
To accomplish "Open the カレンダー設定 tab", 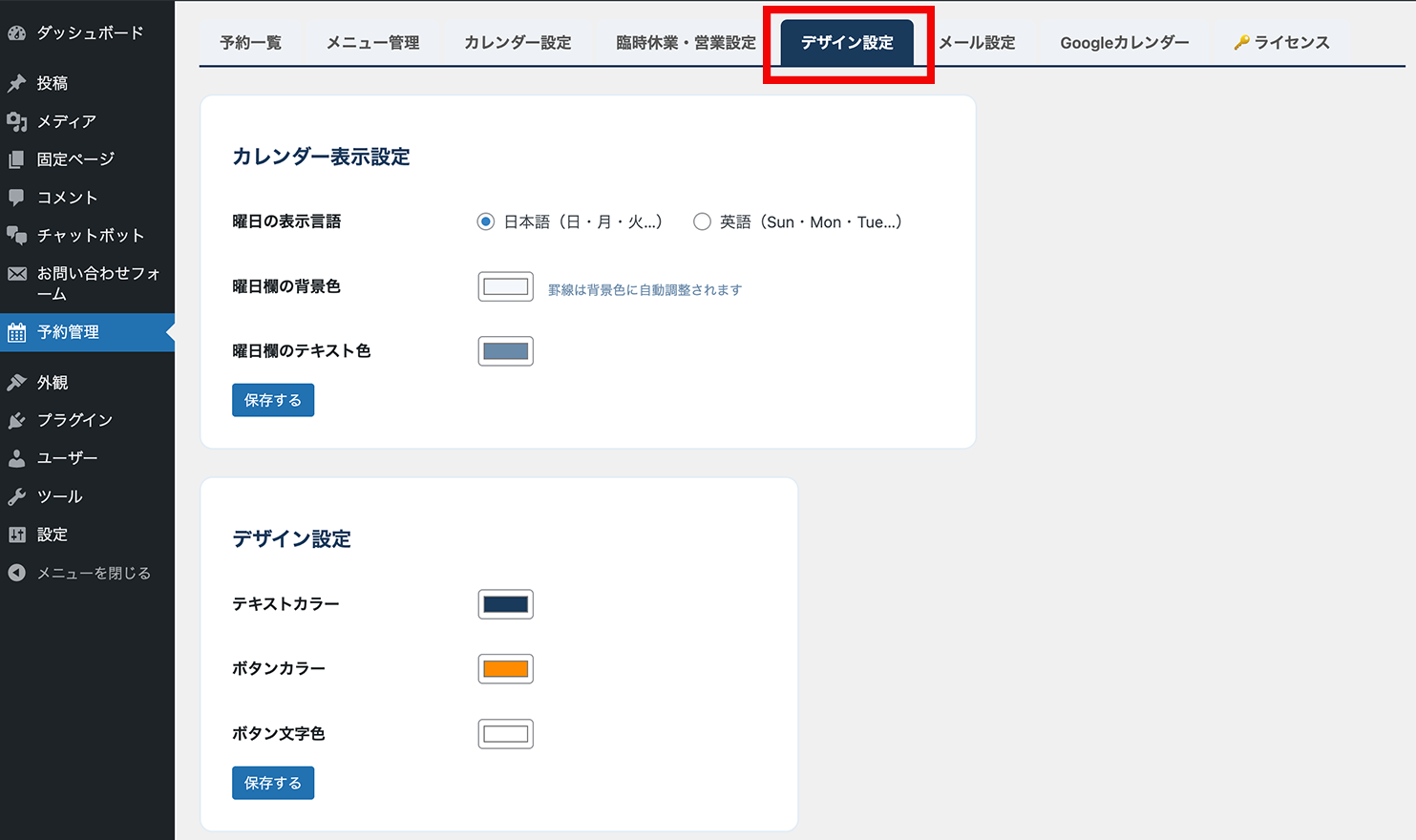I will [x=518, y=43].
